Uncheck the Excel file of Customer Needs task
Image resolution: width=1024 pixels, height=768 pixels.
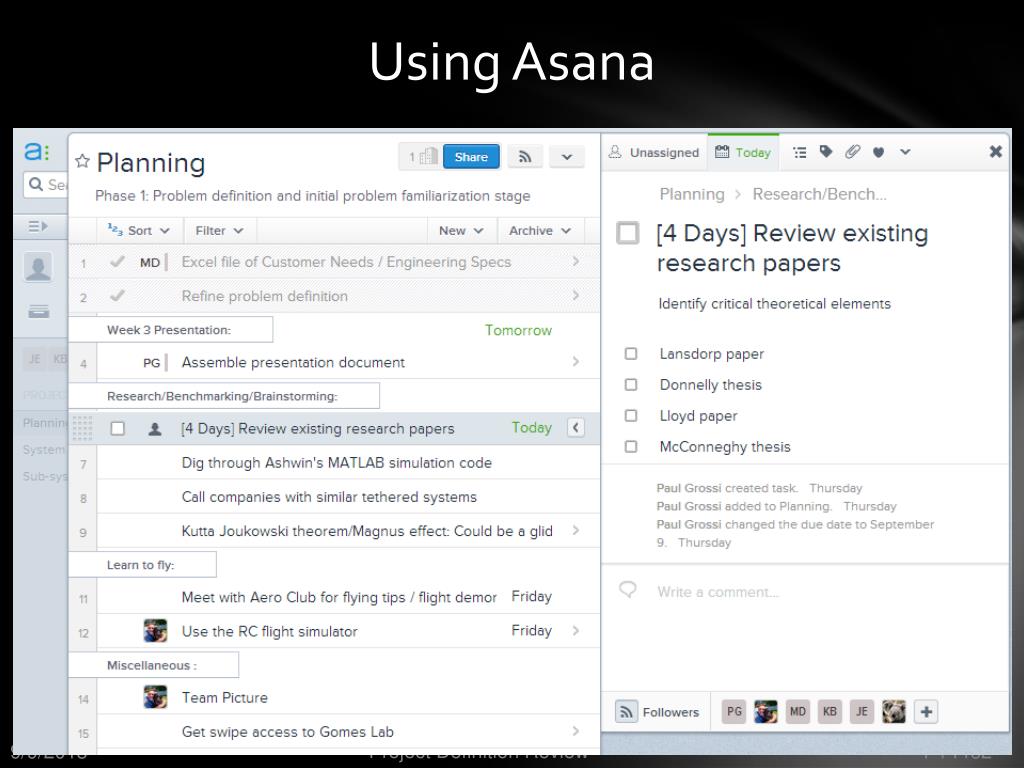118,261
